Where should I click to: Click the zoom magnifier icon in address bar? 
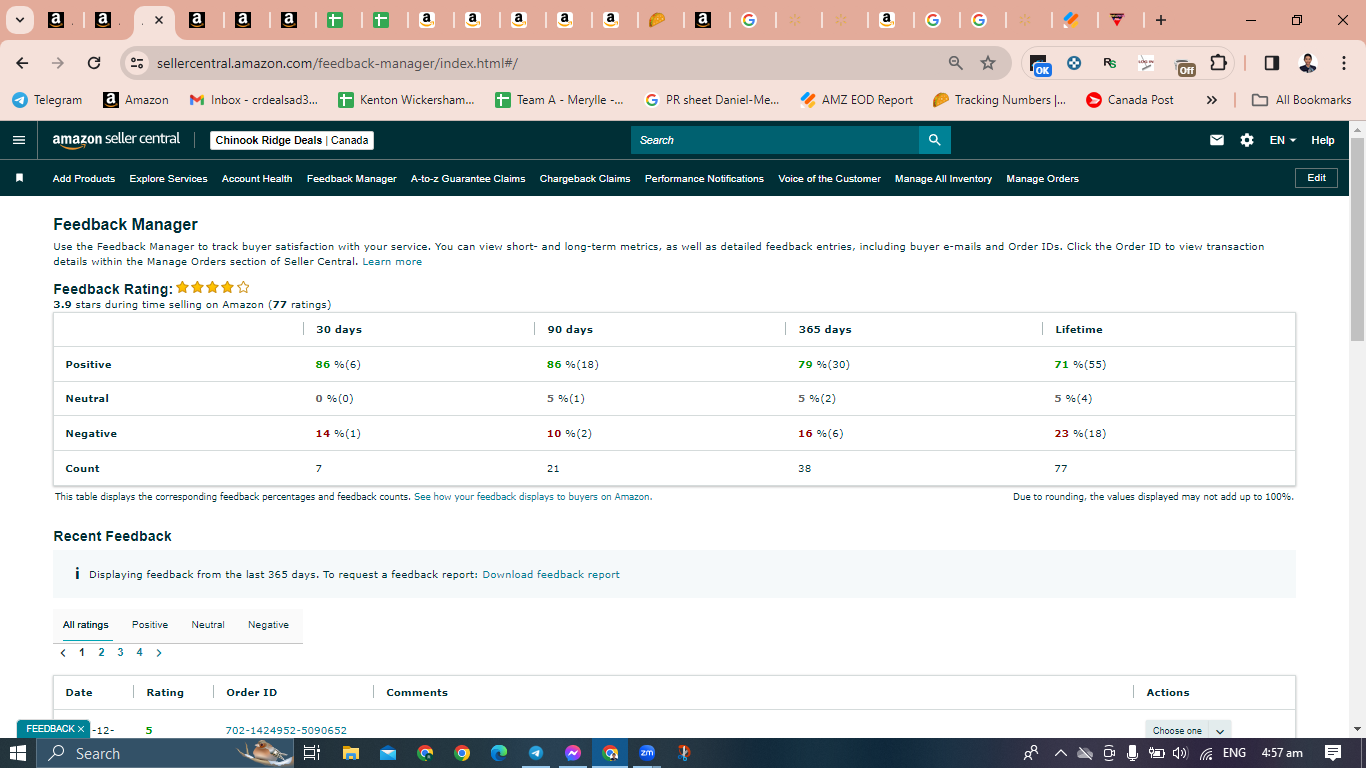click(956, 63)
